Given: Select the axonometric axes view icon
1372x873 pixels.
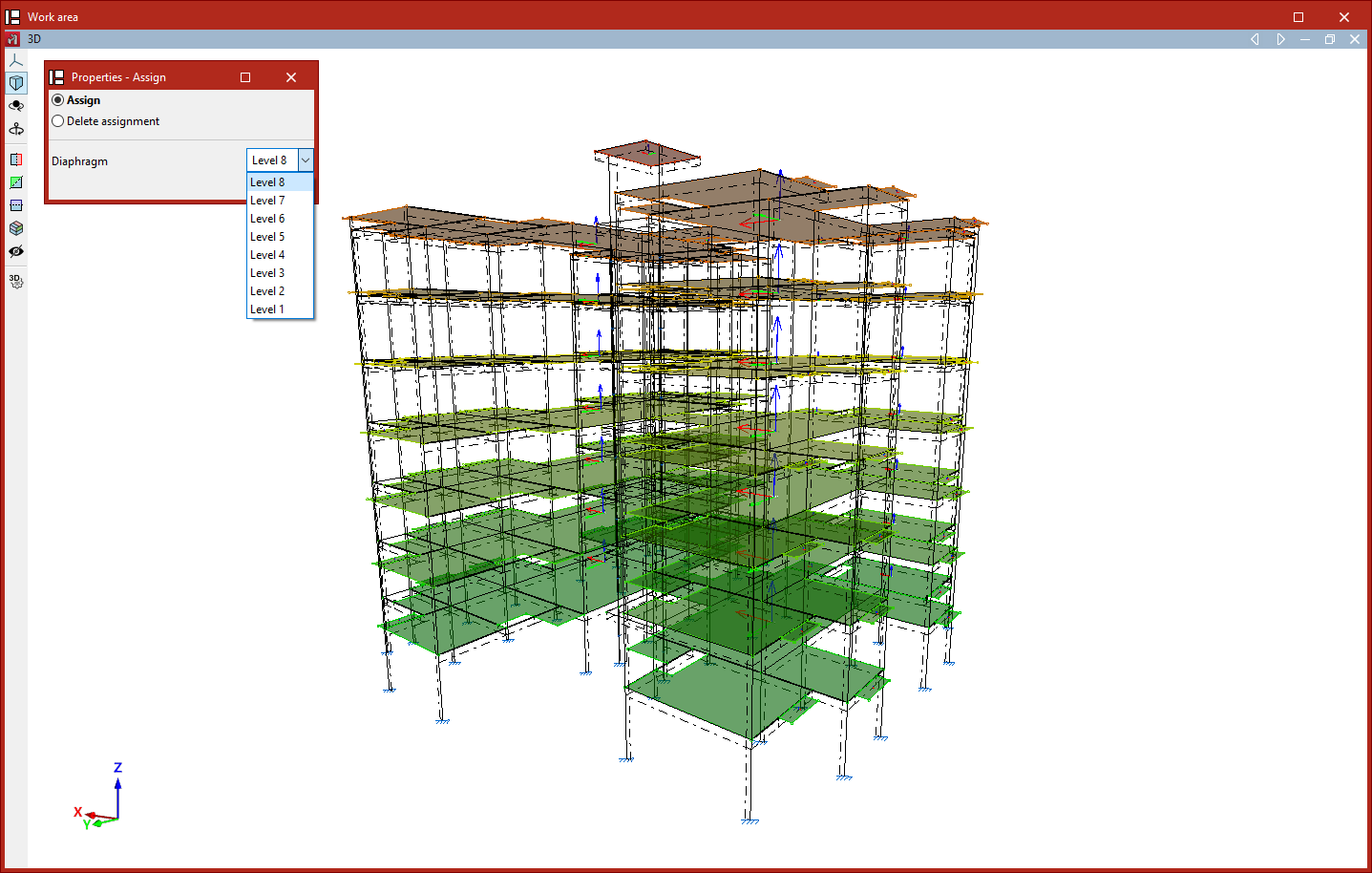Looking at the screenshot, I should click(x=16, y=60).
